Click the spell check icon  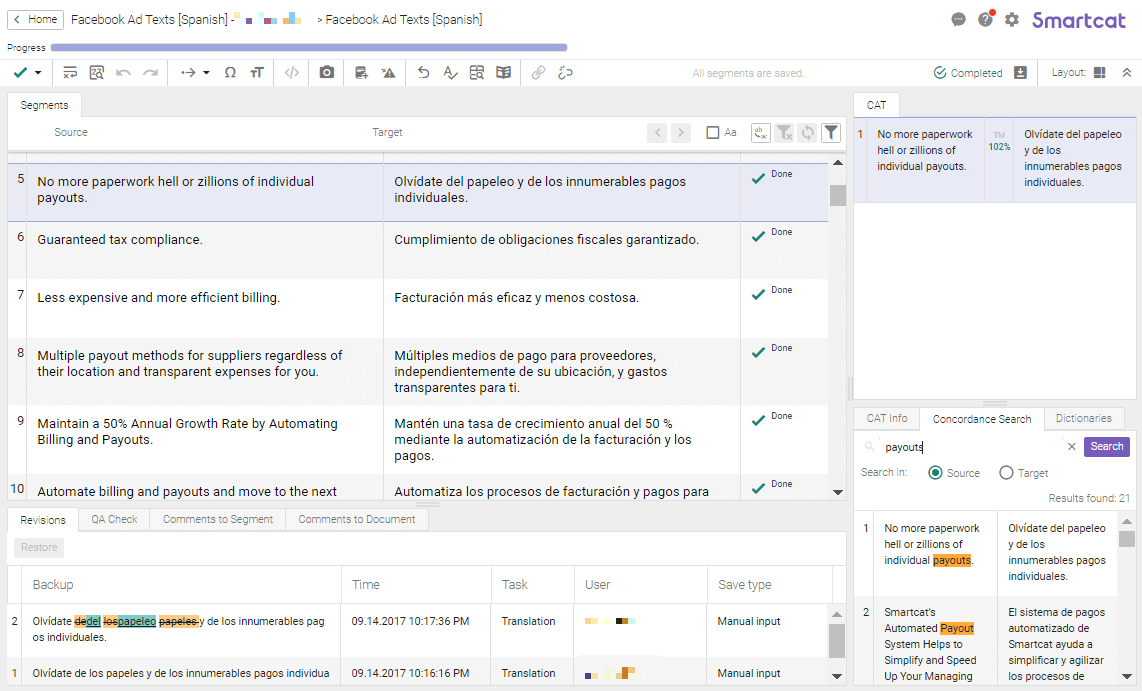450,72
